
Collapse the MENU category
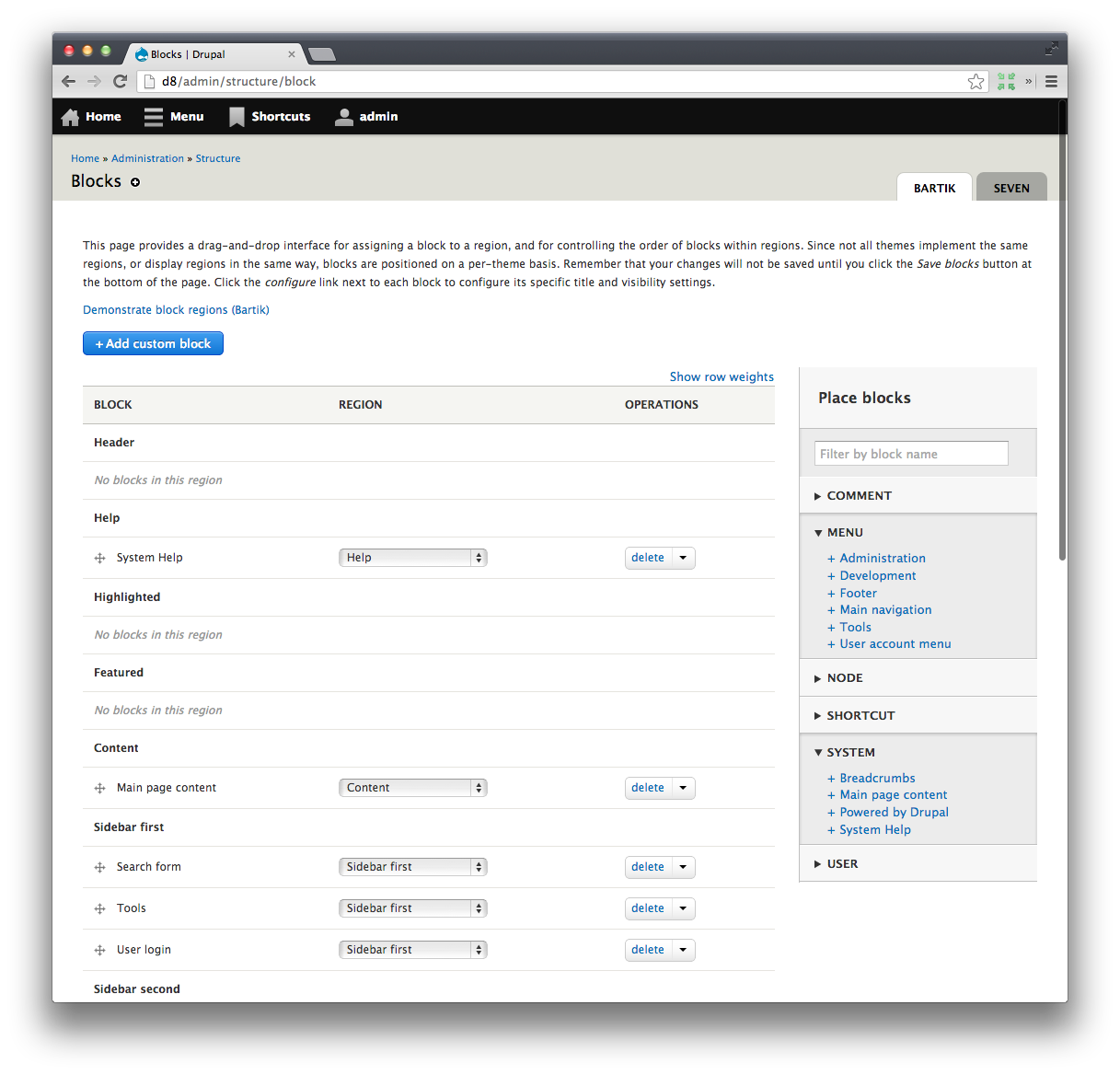[x=918, y=532]
